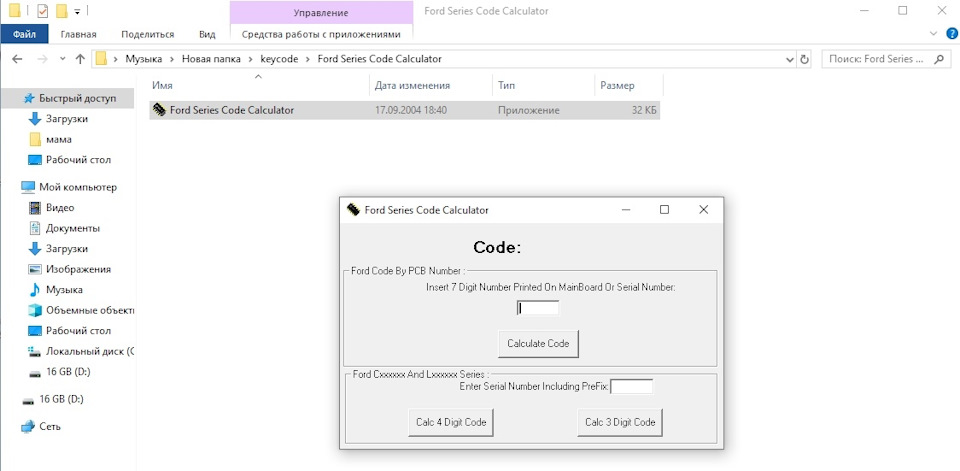Click the file date 17.09.2004 18:40
This screenshot has height=471, width=960.
pyautogui.click(x=411, y=110)
